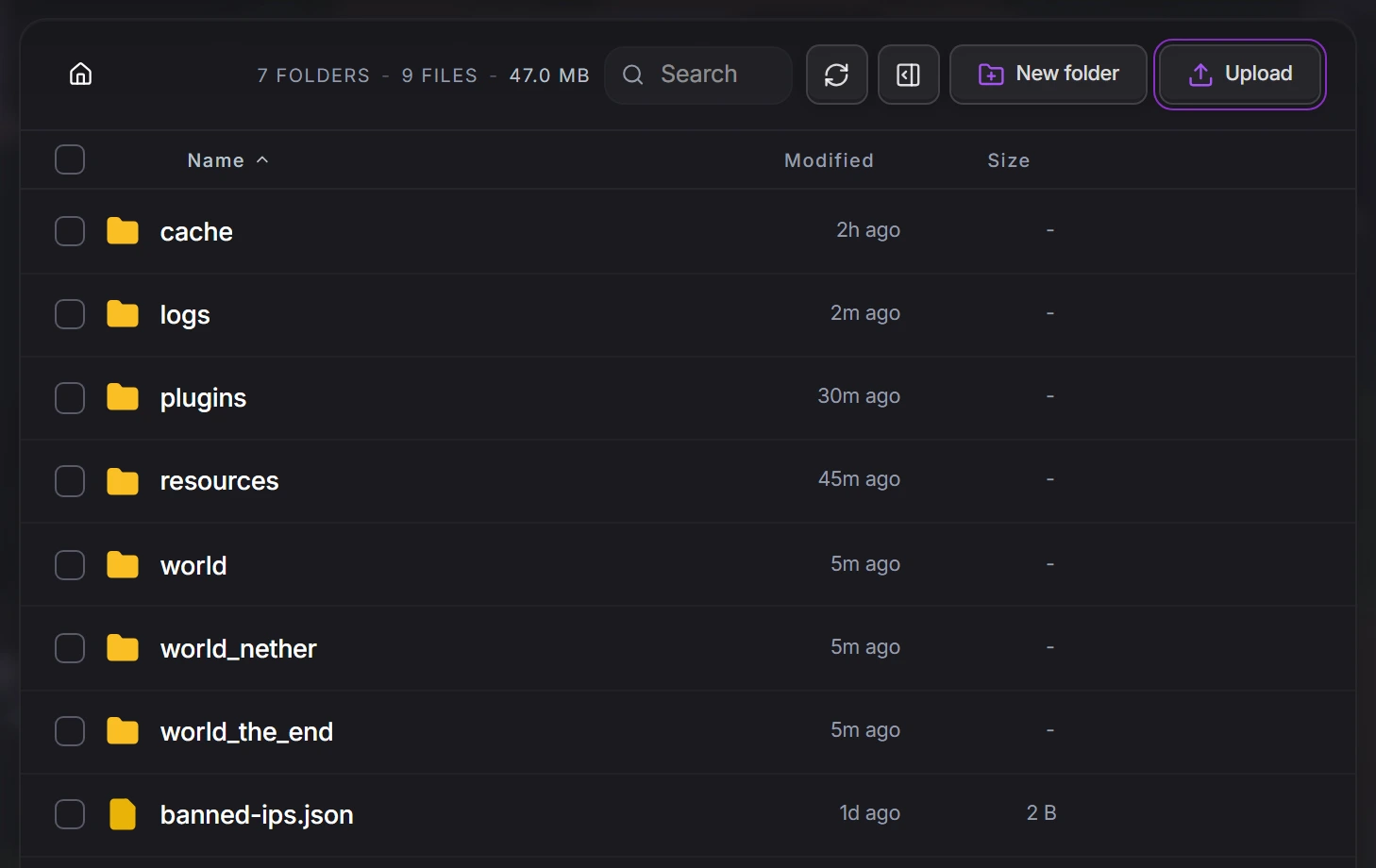
Task: Sort by Name column
Action: [227, 160]
